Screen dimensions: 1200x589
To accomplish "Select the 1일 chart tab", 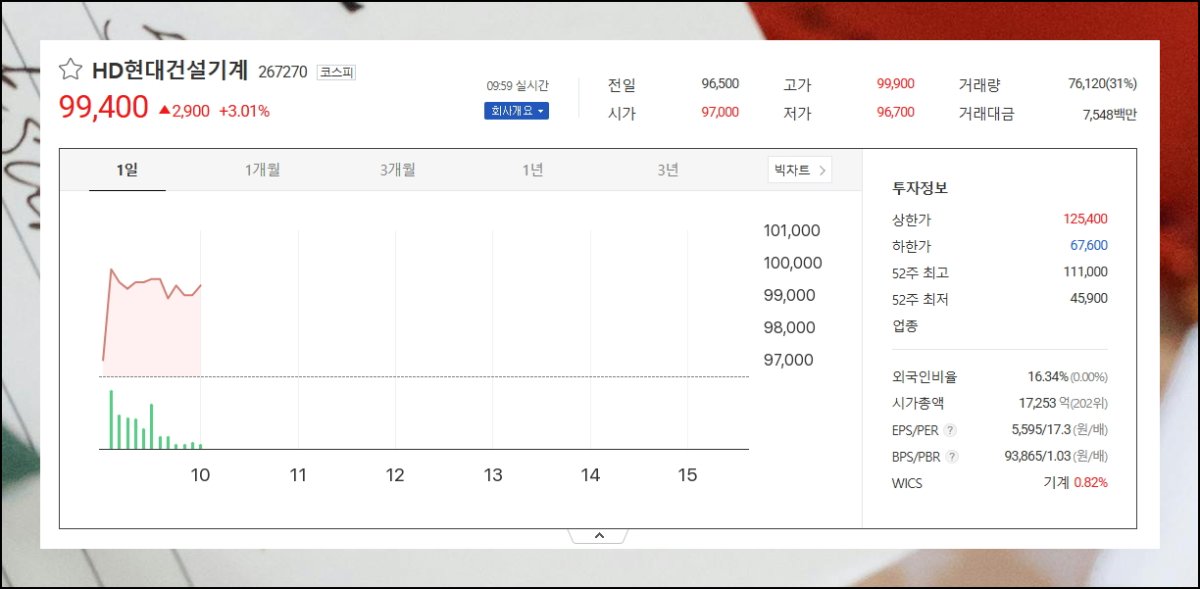I will 127,170.
